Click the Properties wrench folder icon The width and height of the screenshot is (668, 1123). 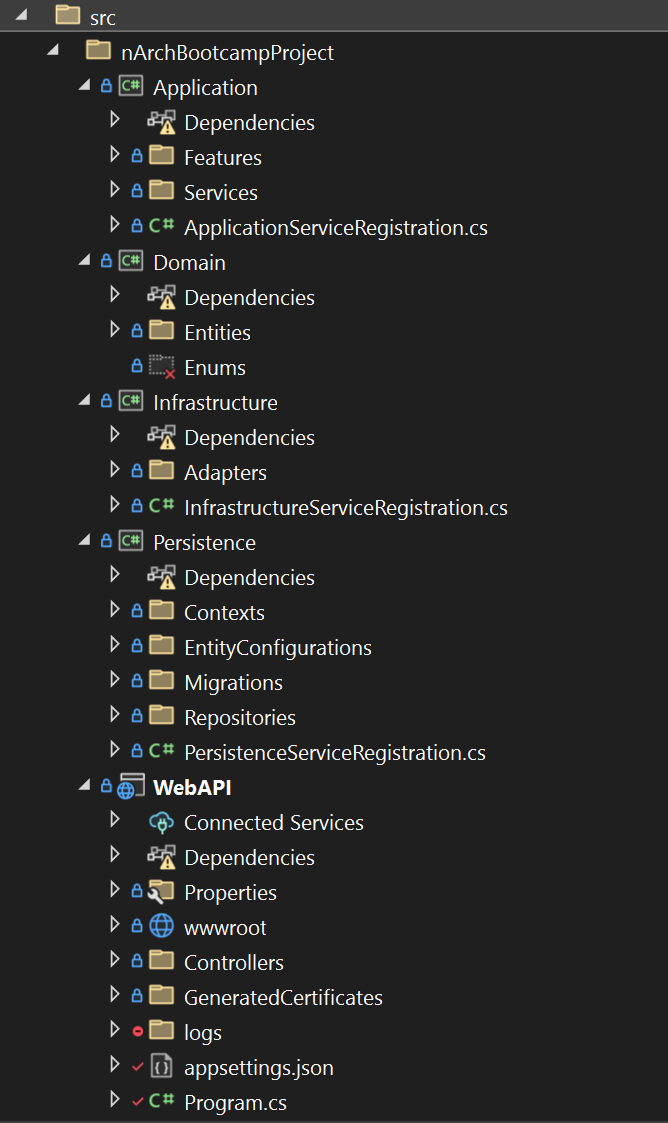[x=161, y=892]
